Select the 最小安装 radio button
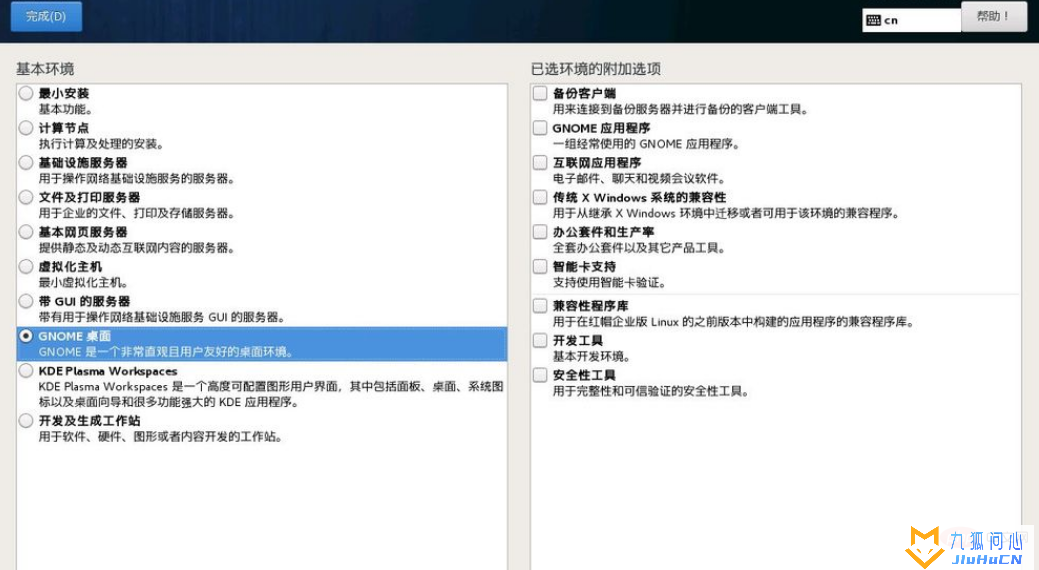 pyautogui.click(x=26, y=93)
